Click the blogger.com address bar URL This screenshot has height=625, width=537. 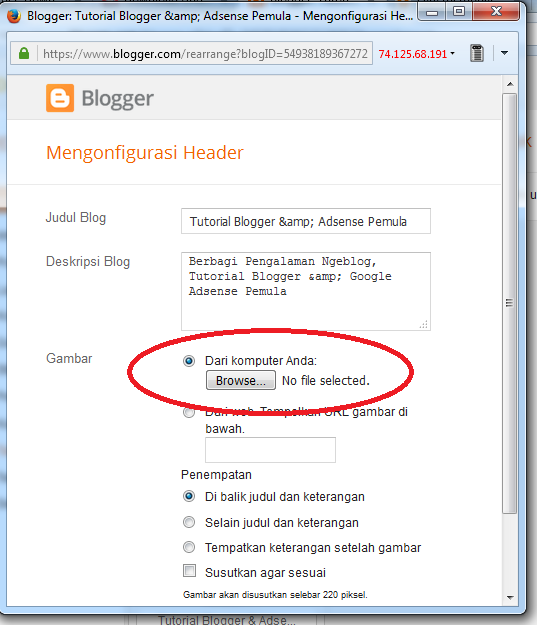(x=205, y=53)
